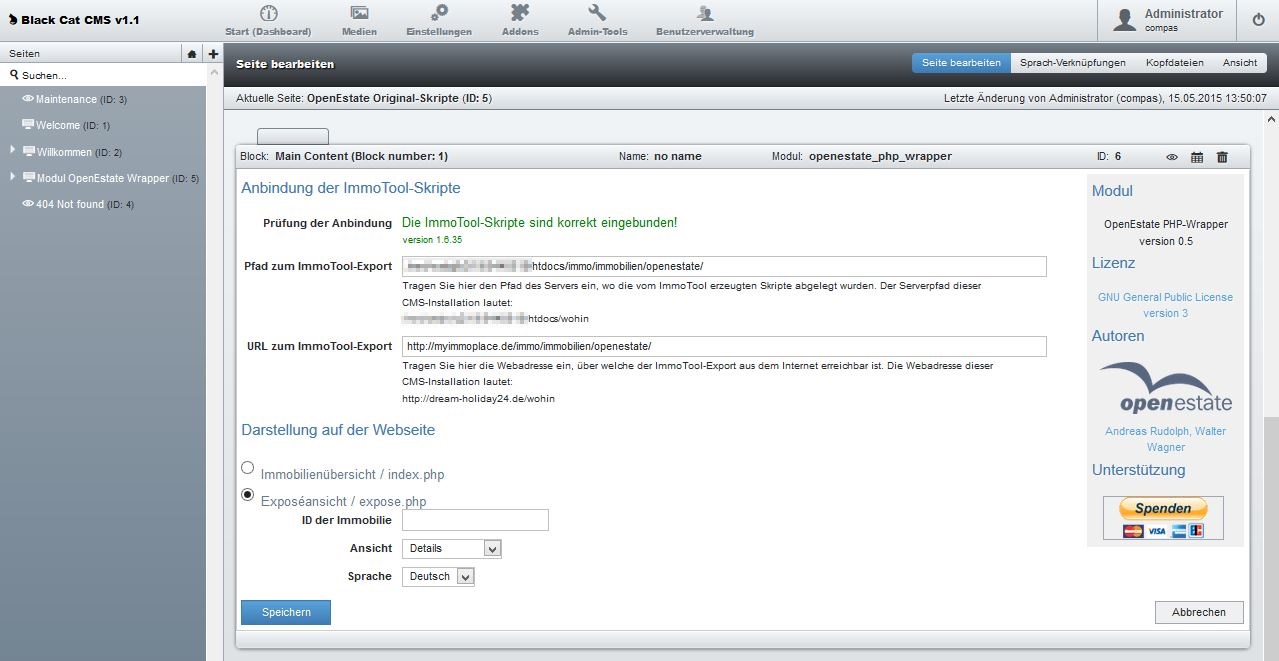Expand the Willkommen page tree
Viewport: 1279px width, 661px height.
(x=13, y=150)
